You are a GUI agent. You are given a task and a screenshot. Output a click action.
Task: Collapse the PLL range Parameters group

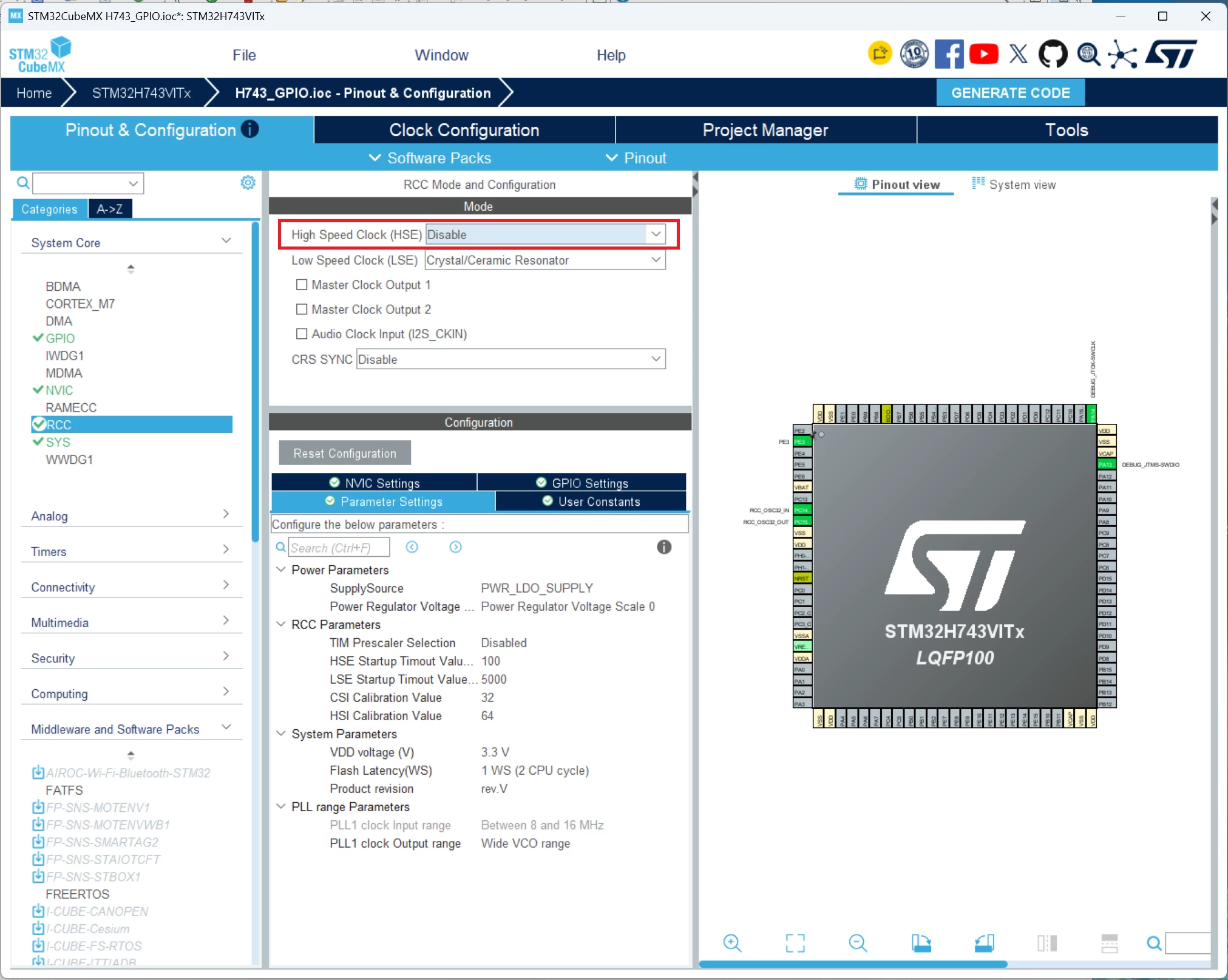pyautogui.click(x=281, y=806)
